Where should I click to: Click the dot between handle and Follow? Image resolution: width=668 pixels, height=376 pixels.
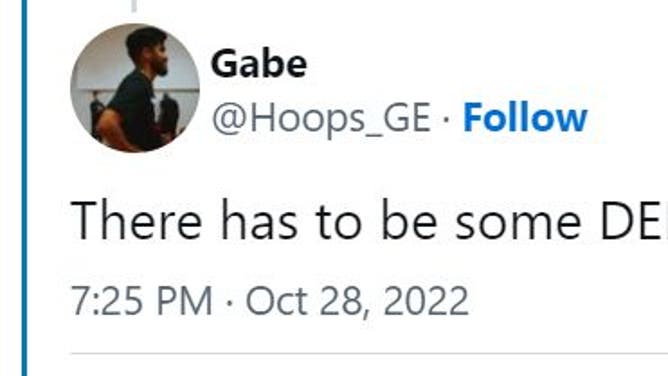(x=446, y=119)
